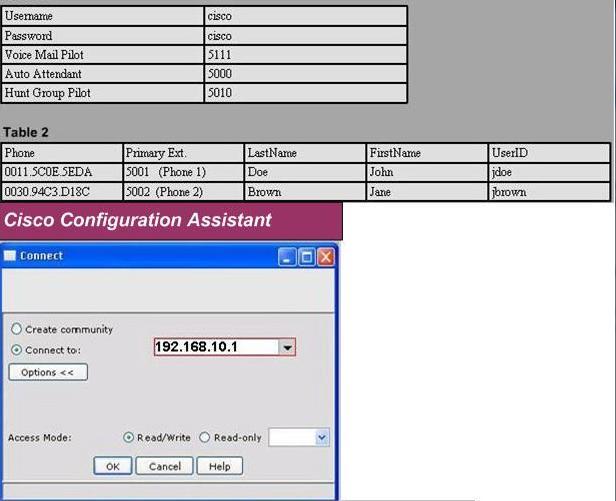The width and height of the screenshot is (616, 501).
Task: Click the Primary Ext. column header
Action: click(x=183, y=153)
